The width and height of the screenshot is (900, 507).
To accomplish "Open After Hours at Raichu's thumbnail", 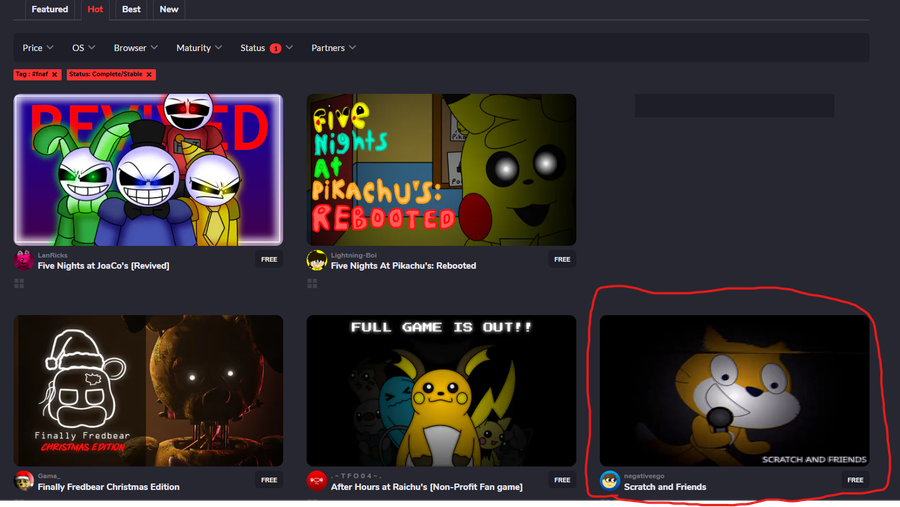I will point(441,390).
